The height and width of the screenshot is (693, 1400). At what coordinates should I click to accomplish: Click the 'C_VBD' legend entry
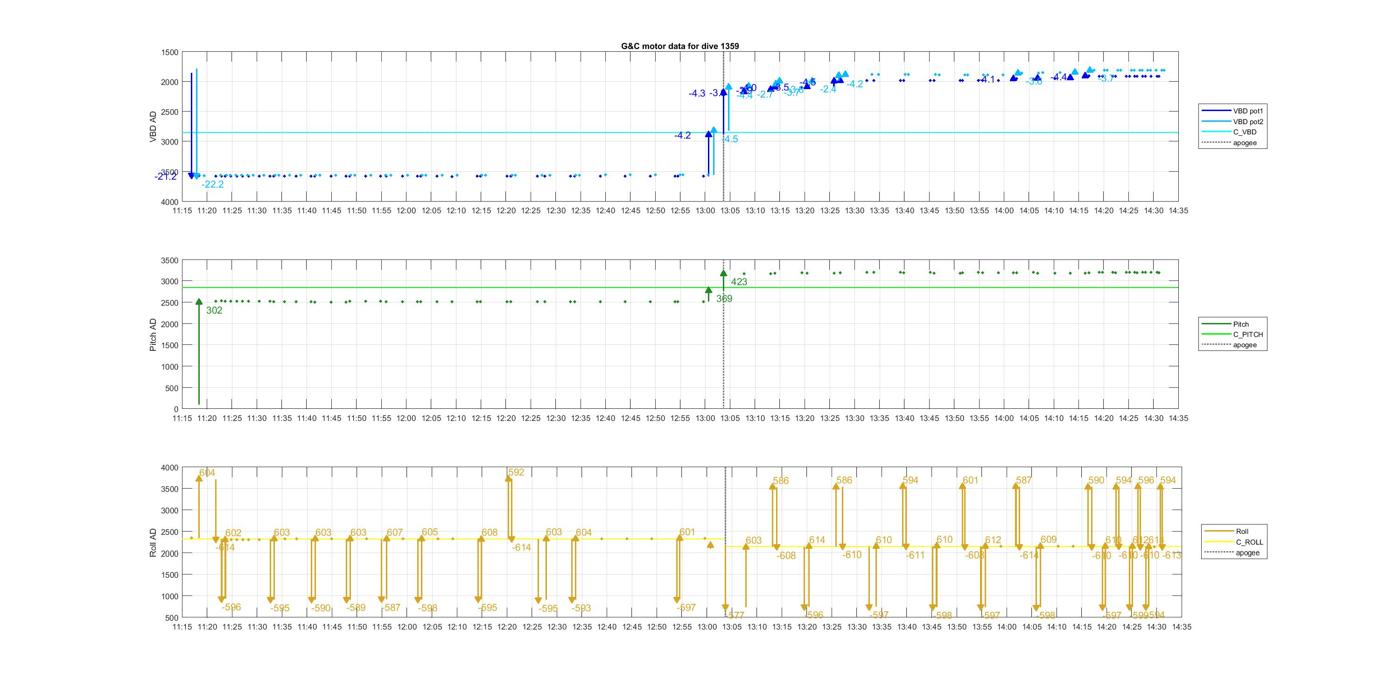point(1245,132)
